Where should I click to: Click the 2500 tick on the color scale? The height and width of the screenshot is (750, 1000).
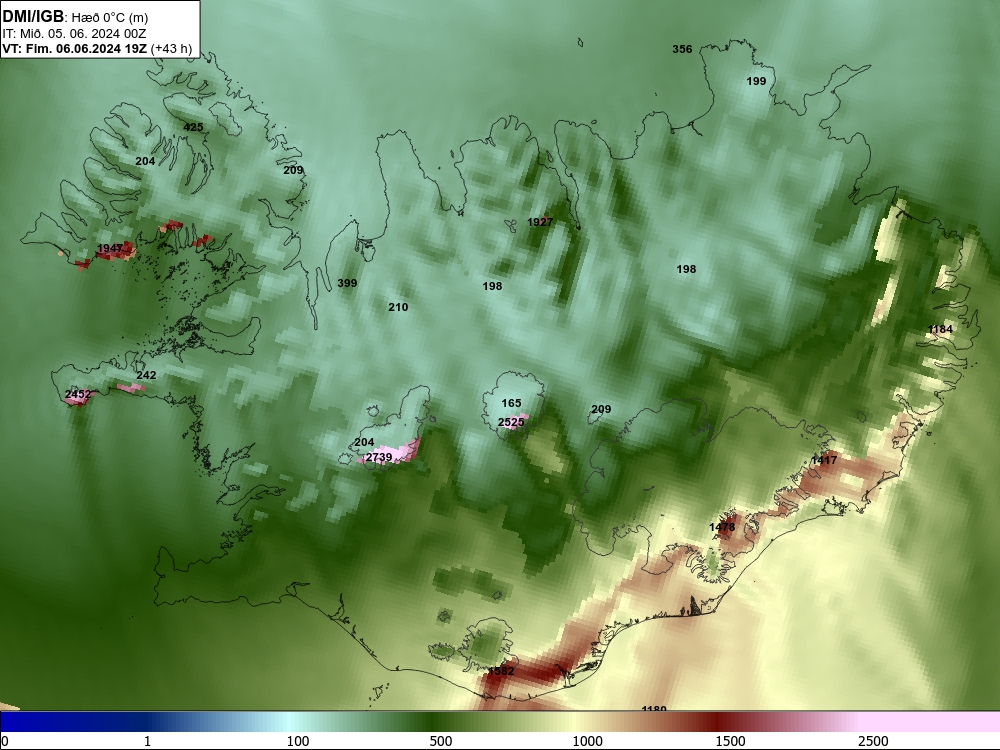coord(873,741)
